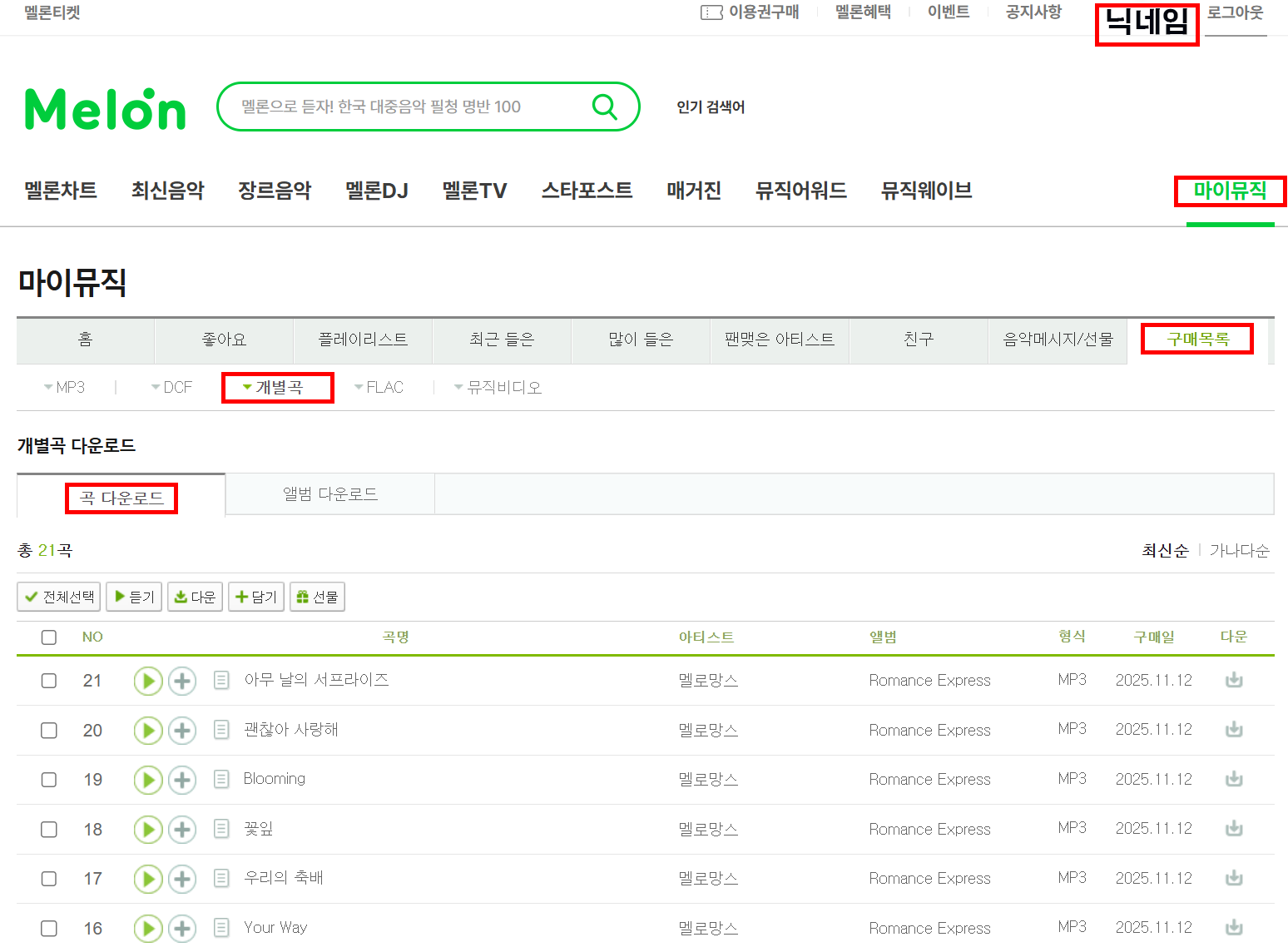Expand the MP3 purchase filter
The height and width of the screenshot is (952, 1288).
coord(65,387)
